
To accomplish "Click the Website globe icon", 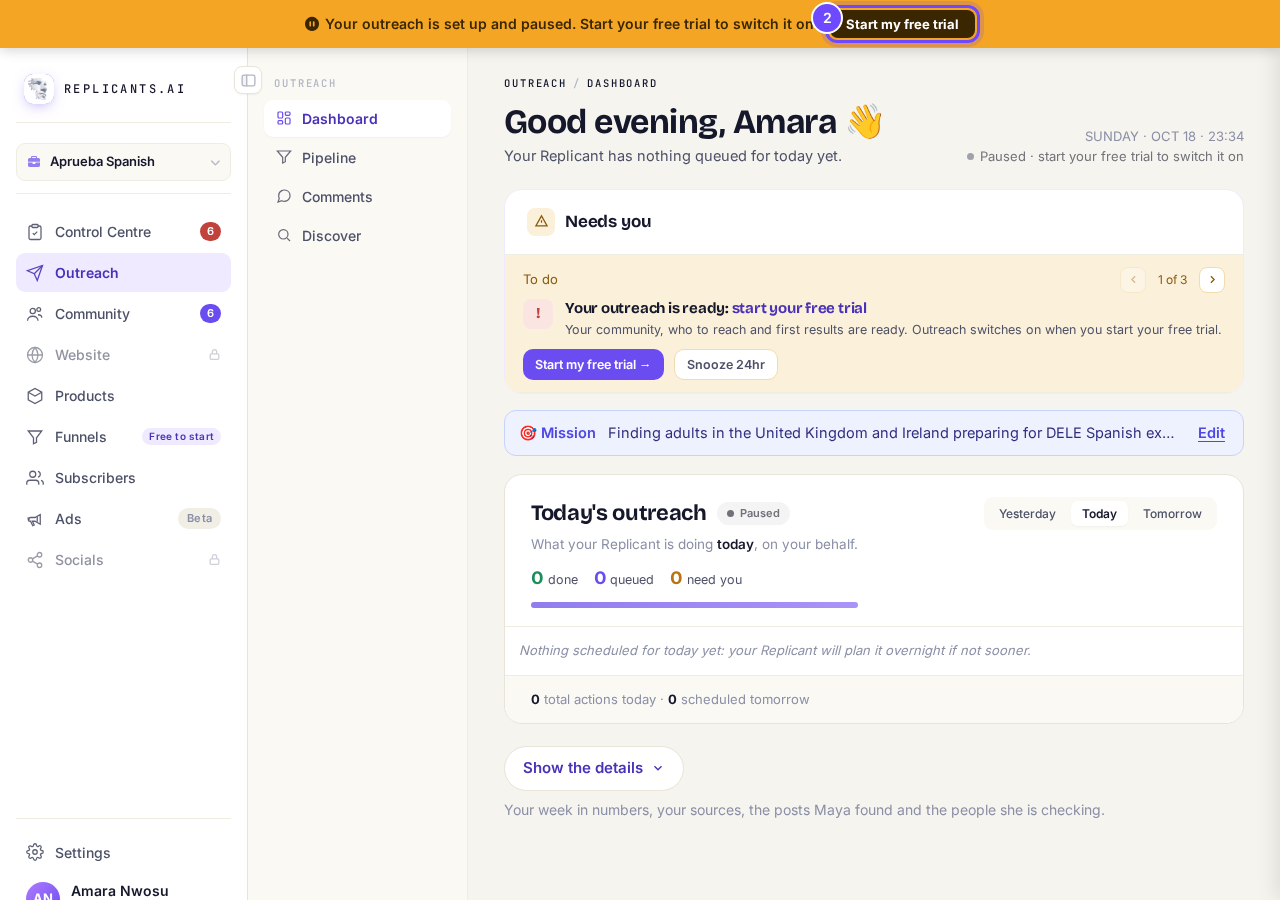I will pos(35,355).
